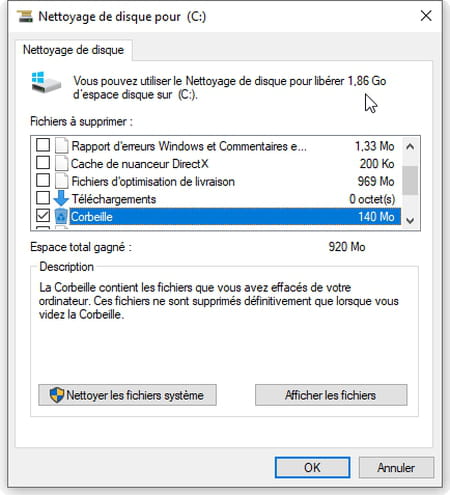
Task: Click the Disk Cleanup title bar icon
Action: 25,16
